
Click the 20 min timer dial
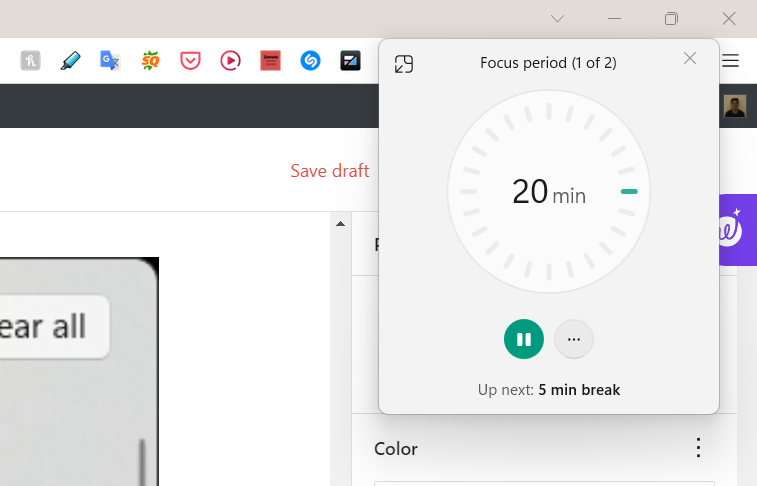549,192
